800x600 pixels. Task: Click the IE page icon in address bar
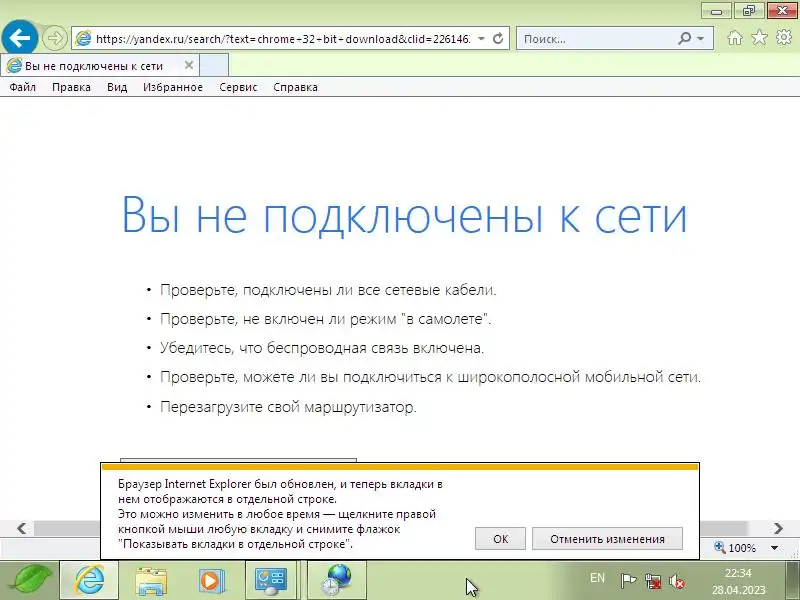pos(83,38)
